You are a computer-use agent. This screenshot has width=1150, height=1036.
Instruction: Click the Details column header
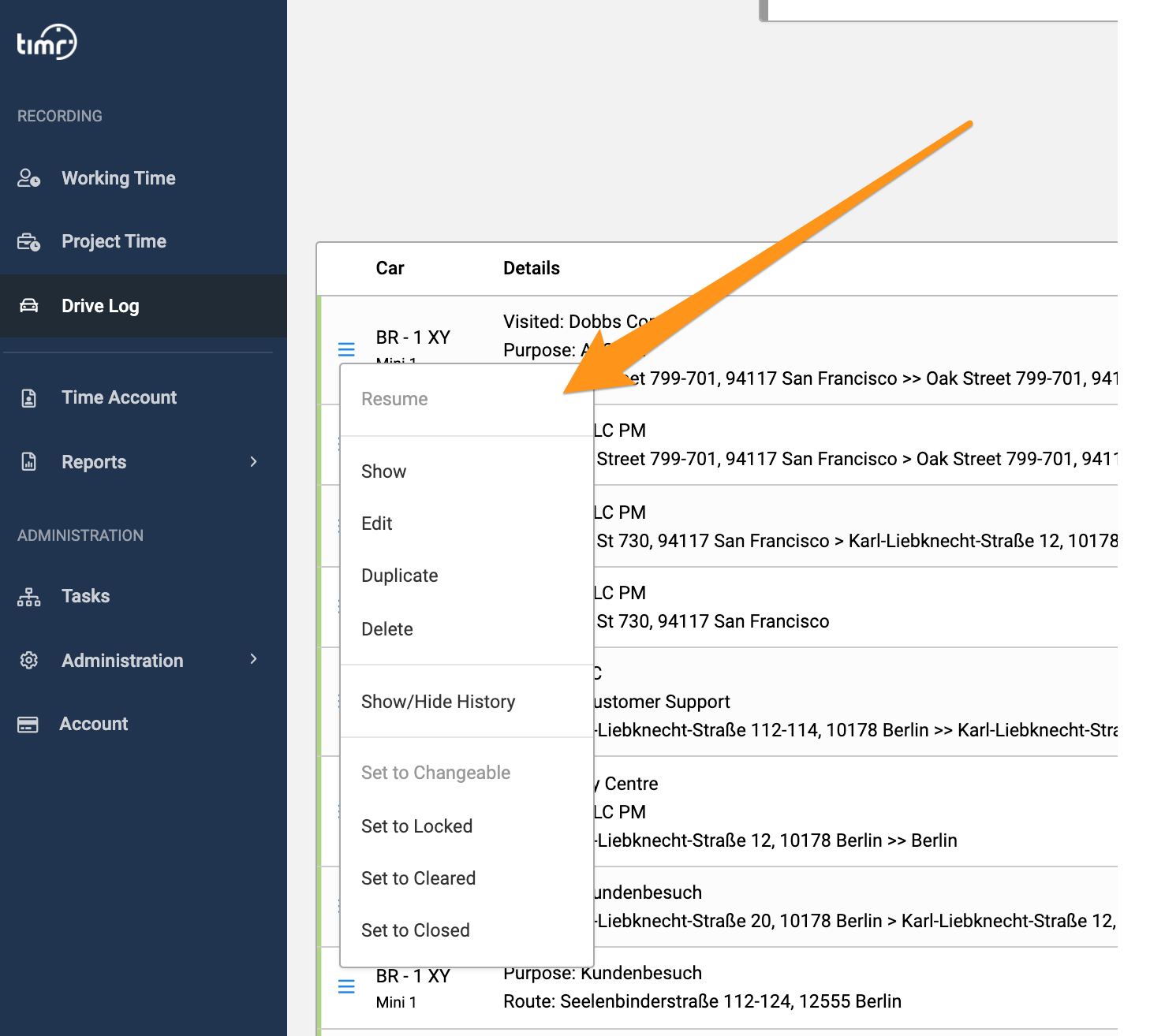(532, 268)
